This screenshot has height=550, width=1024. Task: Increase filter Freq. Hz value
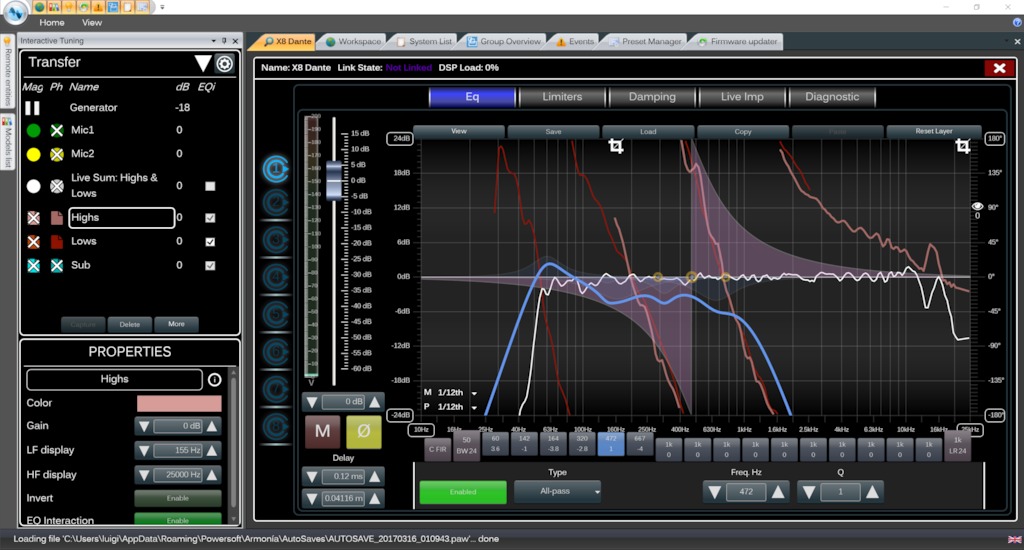point(778,492)
